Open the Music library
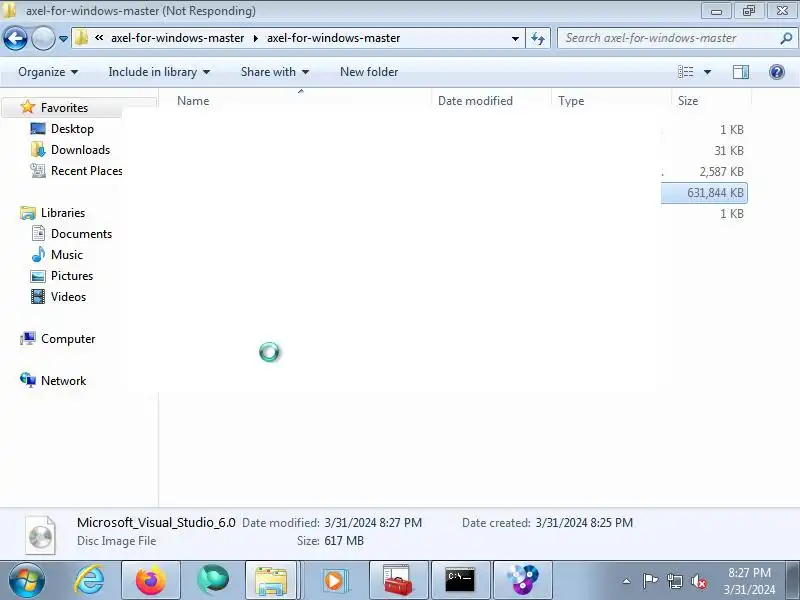This screenshot has width=800, height=600. pyautogui.click(x=66, y=255)
